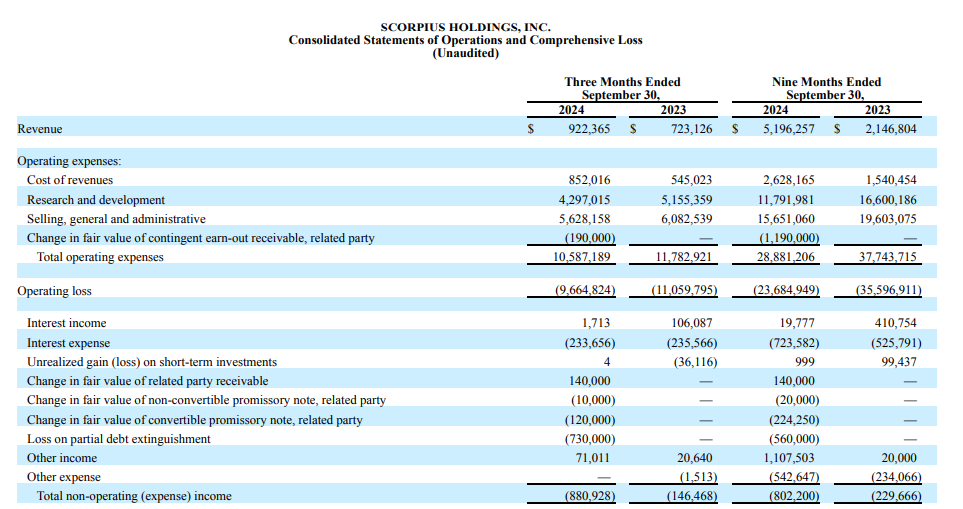Select operating loss (23,684,949)
Viewport: 963px width, 509px height.
point(786,290)
